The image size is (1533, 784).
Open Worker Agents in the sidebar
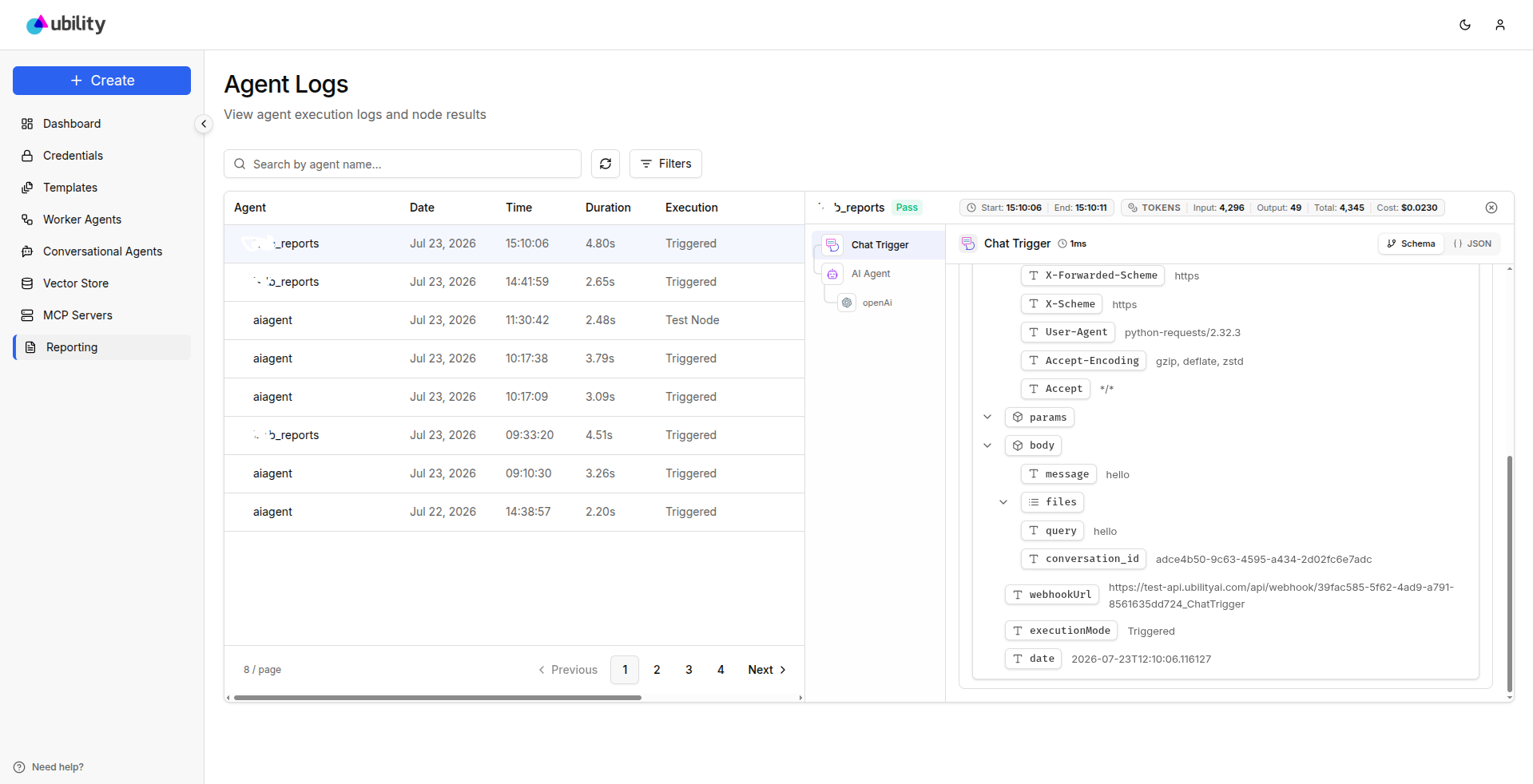pos(101,220)
